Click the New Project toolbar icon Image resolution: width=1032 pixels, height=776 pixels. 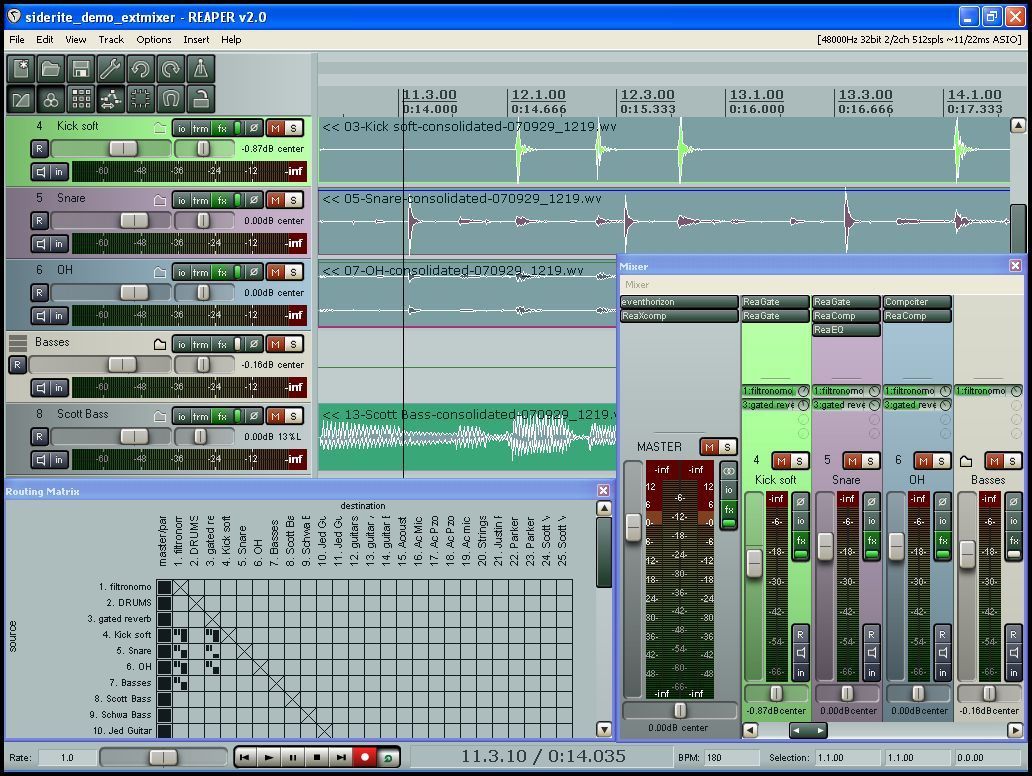click(21, 69)
